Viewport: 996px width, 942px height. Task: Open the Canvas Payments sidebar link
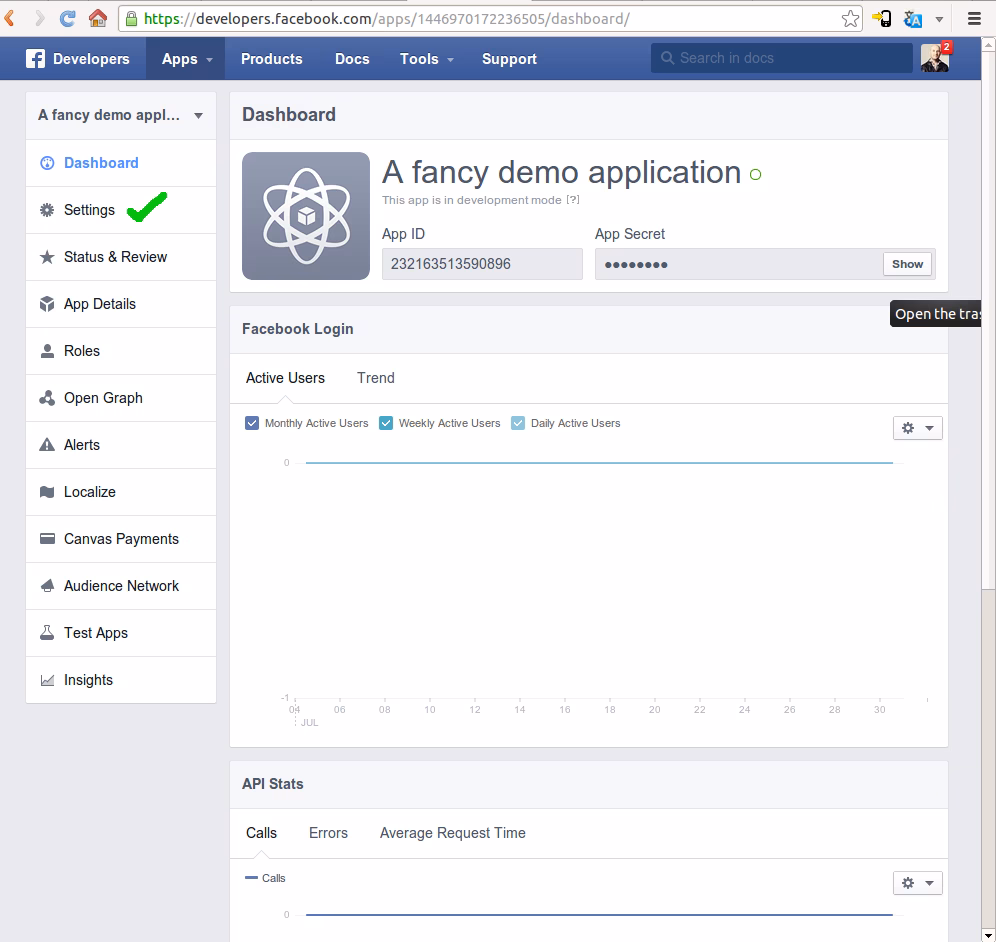click(x=121, y=539)
